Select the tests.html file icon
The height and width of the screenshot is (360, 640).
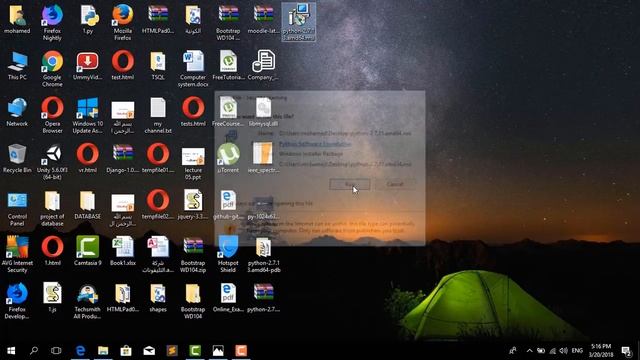(x=193, y=112)
